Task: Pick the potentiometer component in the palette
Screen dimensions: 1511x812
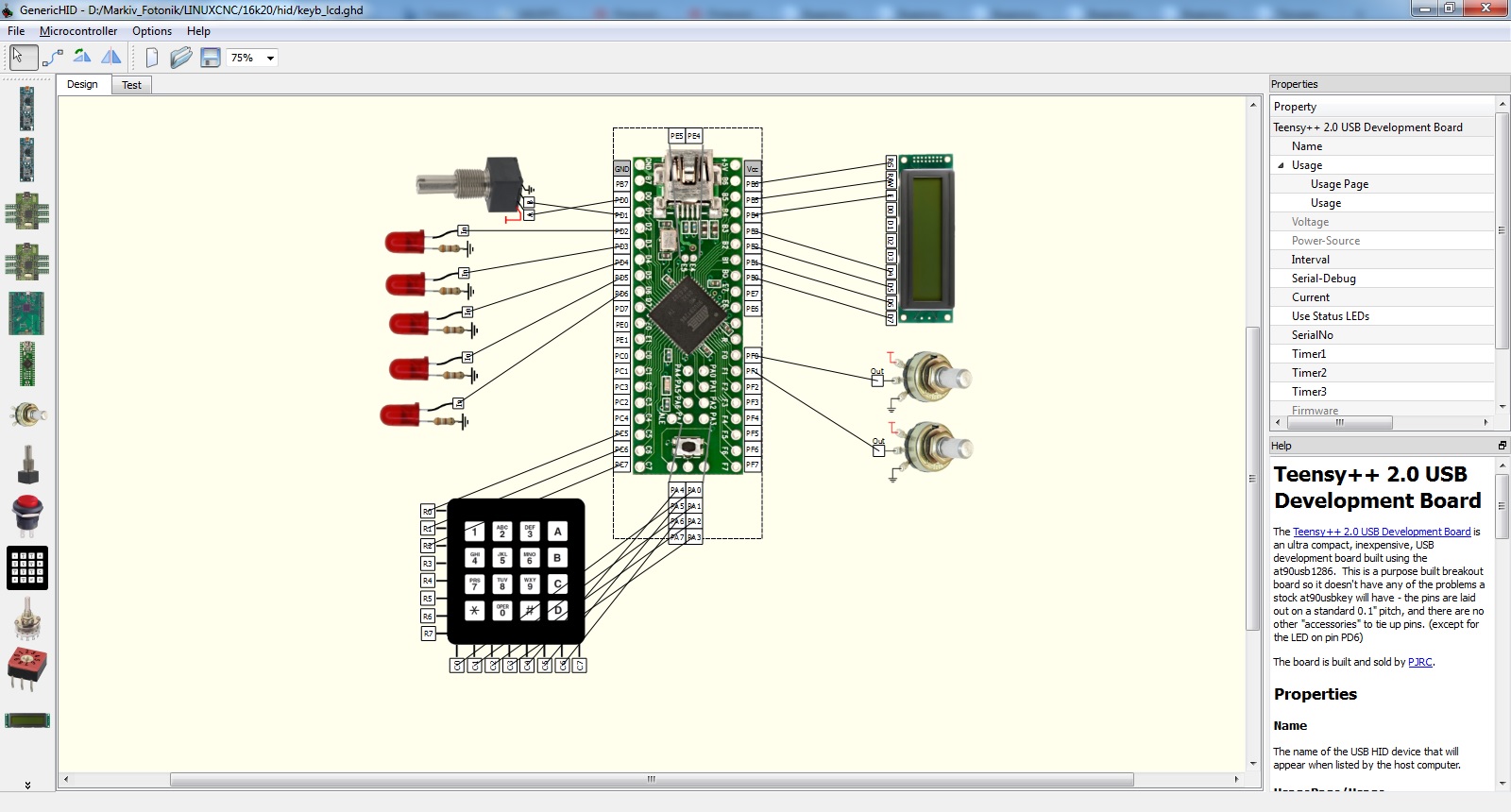Action: [27, 414]
